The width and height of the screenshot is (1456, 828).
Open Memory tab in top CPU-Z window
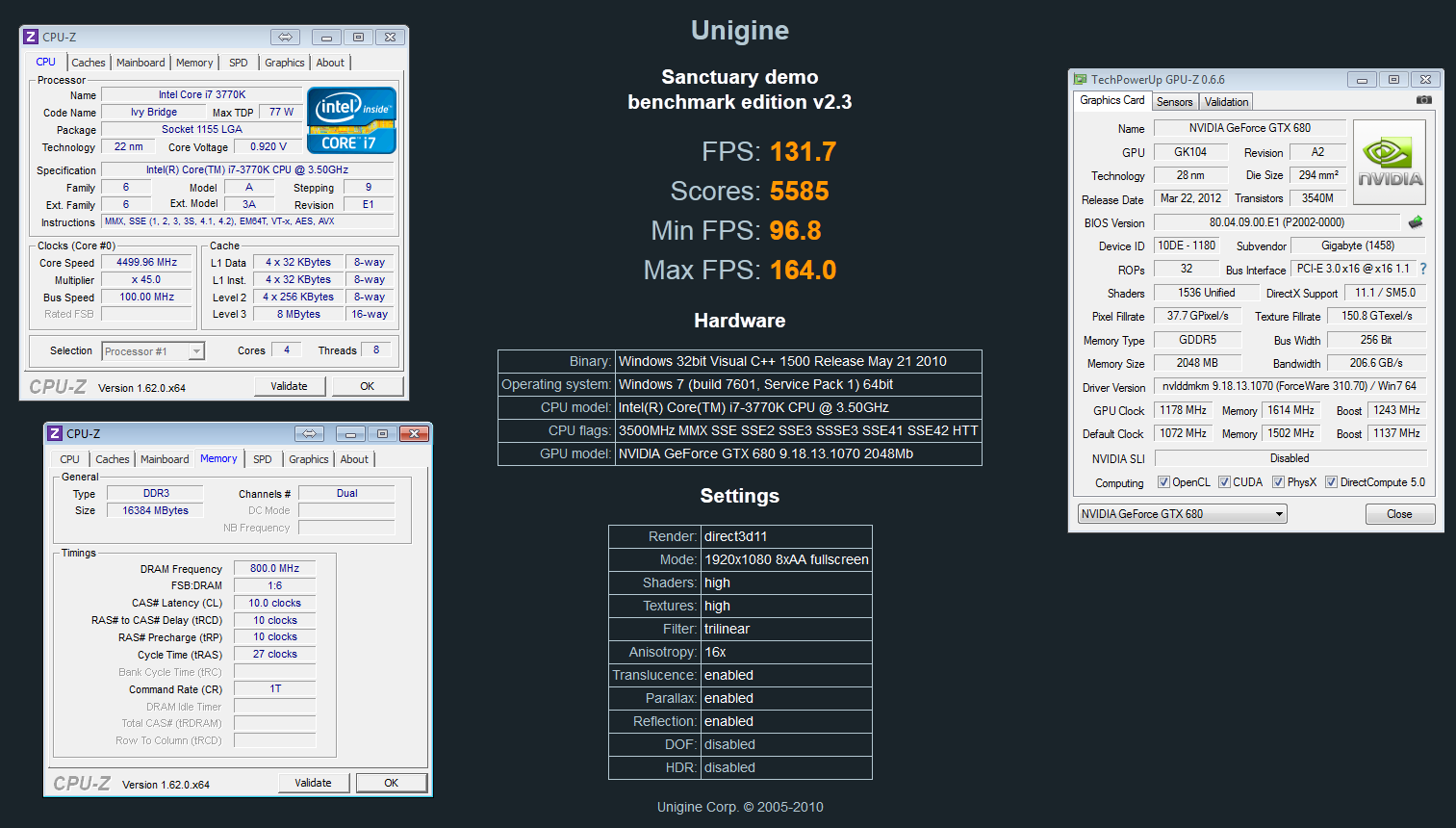tap(194, 63)
